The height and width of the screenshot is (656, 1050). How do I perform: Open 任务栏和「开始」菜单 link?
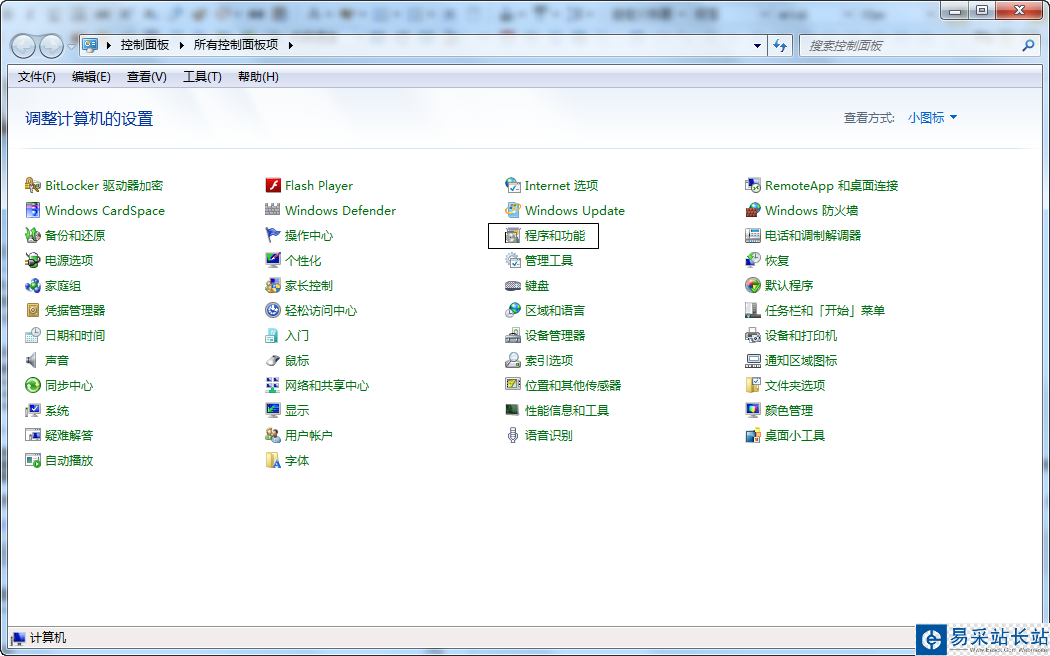tap(825, 311)
